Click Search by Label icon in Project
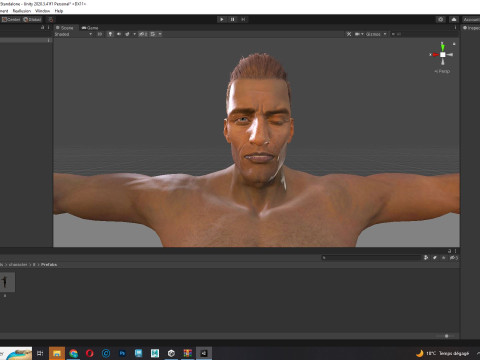480x360 pixels. pyautogui.click(x=435, y=258)
